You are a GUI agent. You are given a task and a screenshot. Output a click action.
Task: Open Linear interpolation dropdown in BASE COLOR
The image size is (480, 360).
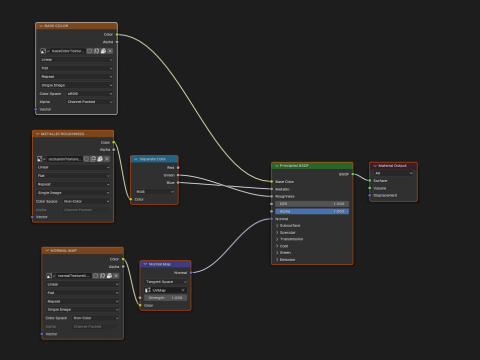coord(77,60)
